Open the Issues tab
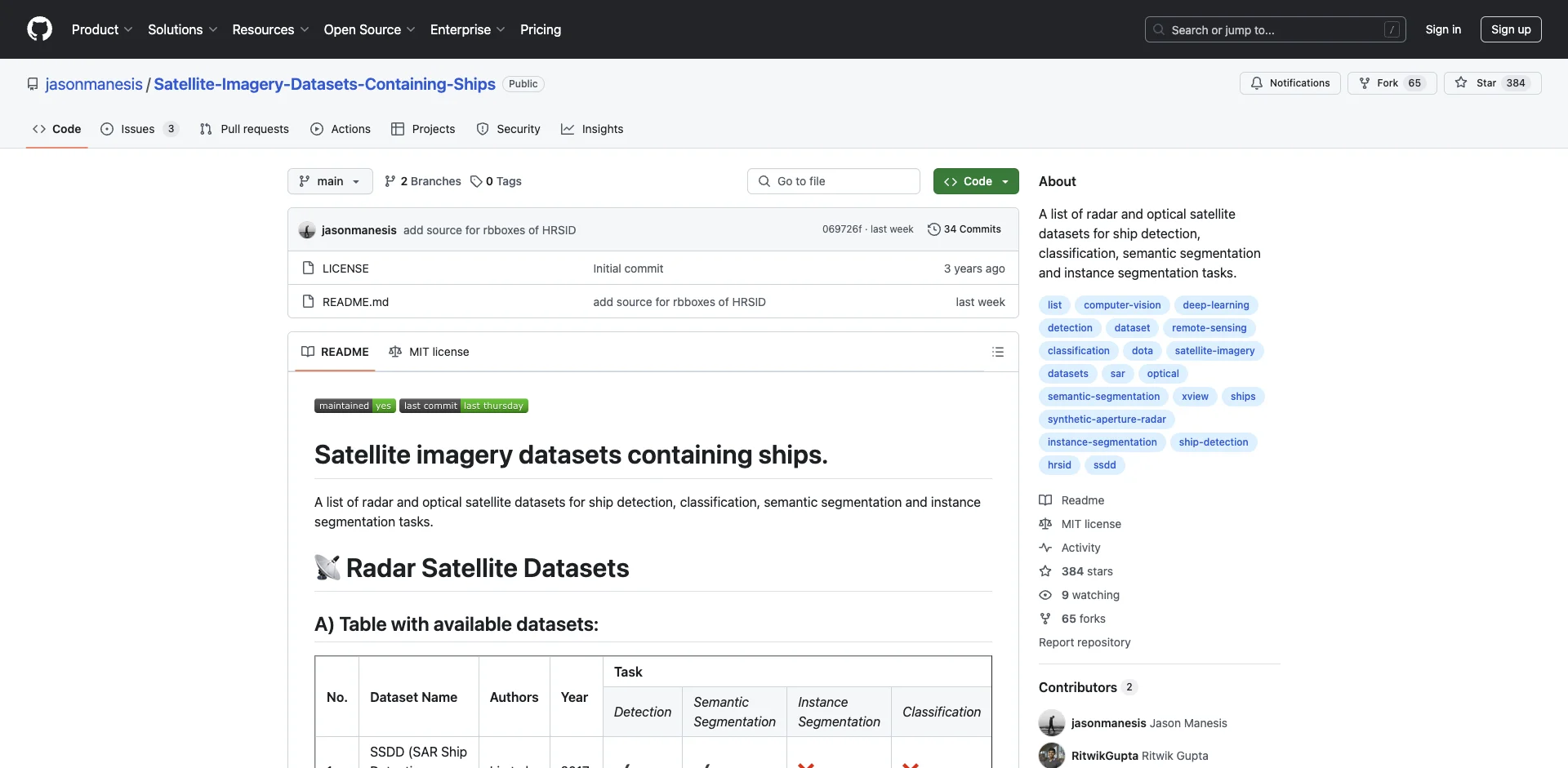Image resolution: width=1568 pixels, height=768 pixels. (139, 129)
